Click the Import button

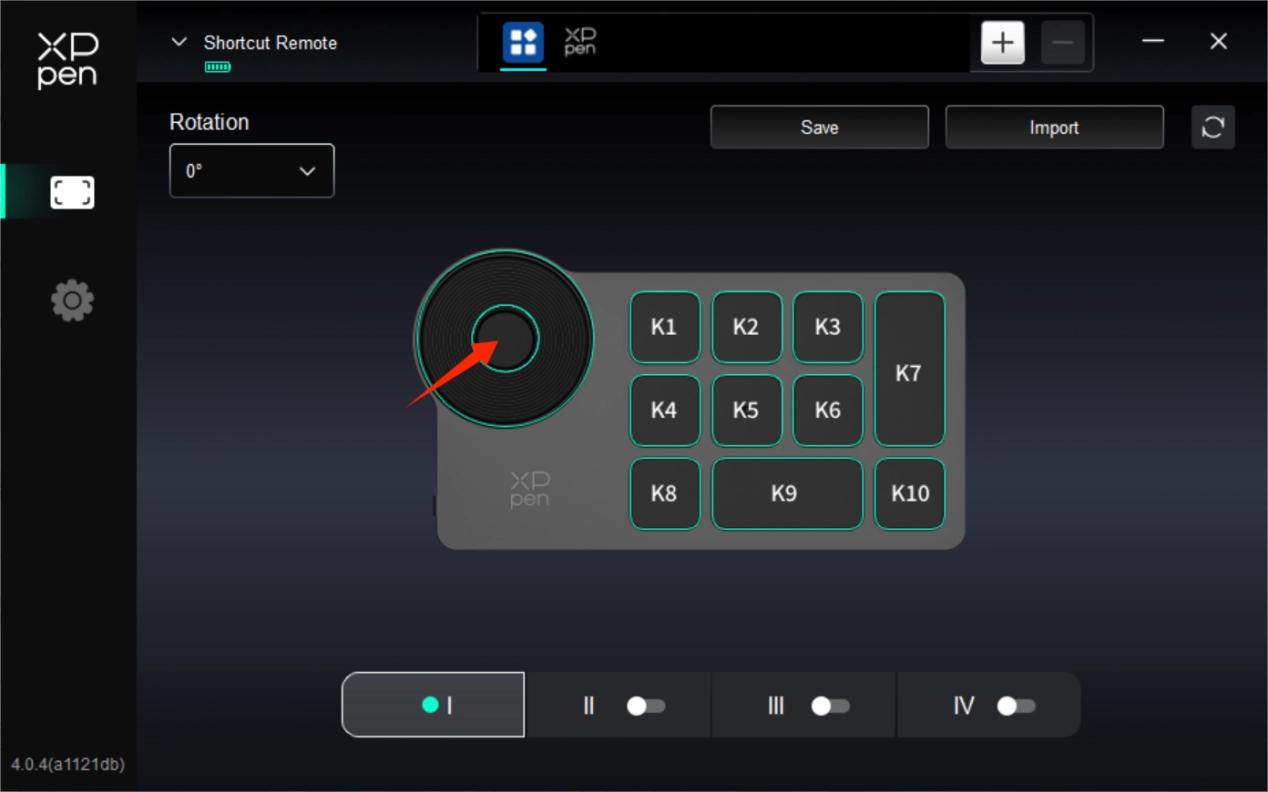click(x=1054, y=128)
